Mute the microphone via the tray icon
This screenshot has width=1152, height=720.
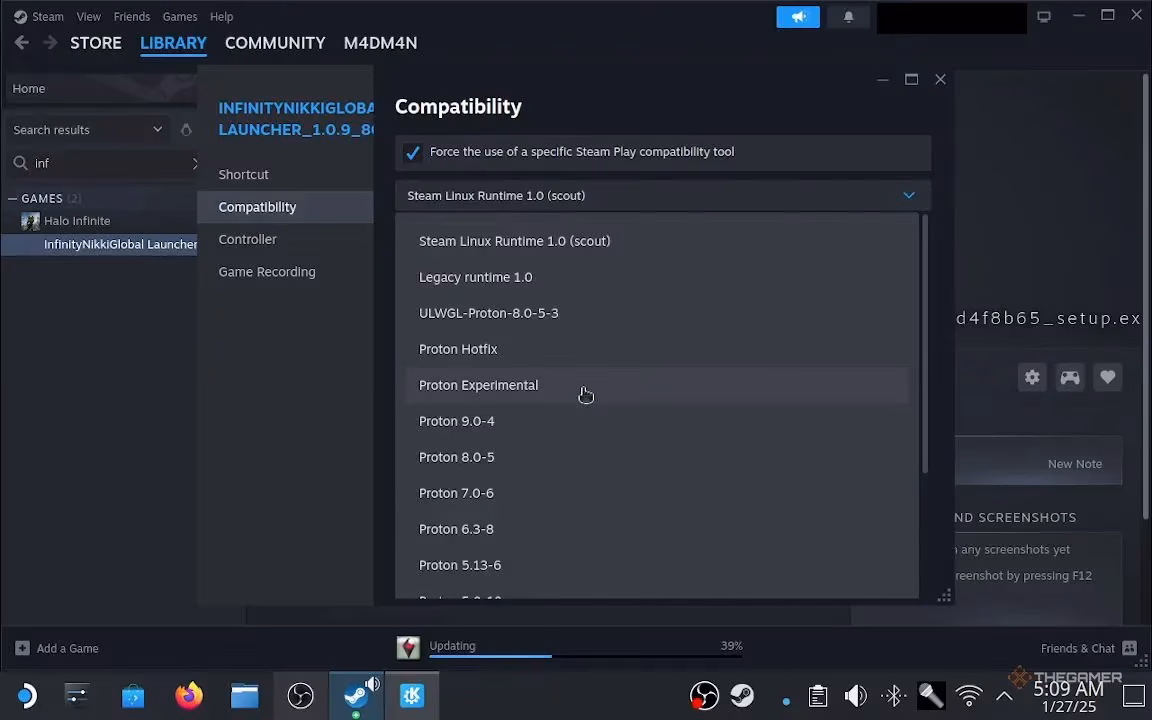click(930, 695)
